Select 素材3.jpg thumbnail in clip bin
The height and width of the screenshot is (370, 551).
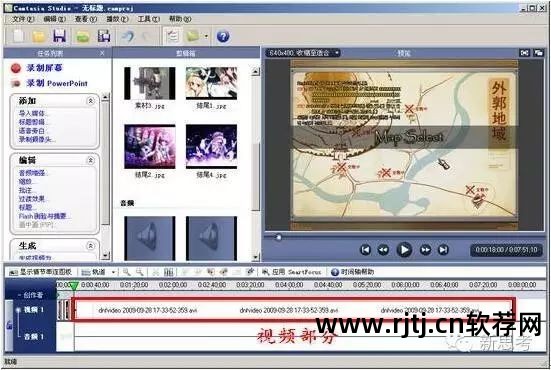coord(150,83)
